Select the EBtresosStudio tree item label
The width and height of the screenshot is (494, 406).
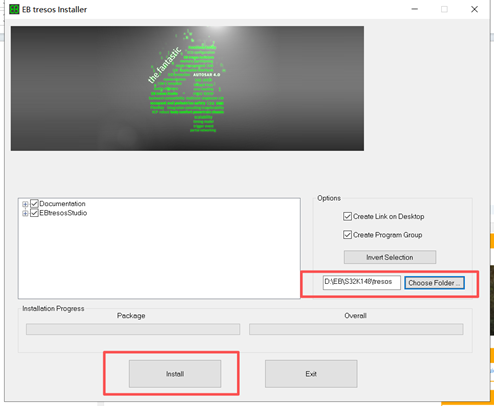click(x=63, y=213)
